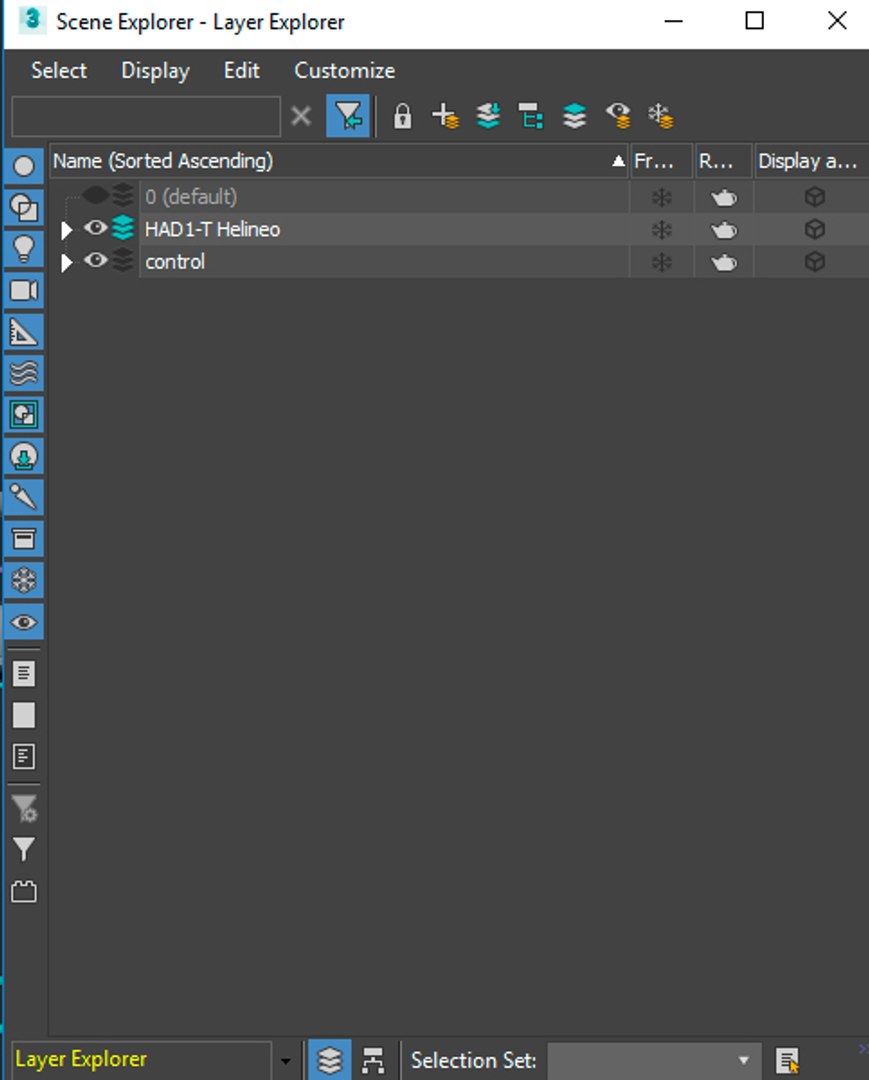Open the Display menu
869x1080 pixels.
[155, 70]
